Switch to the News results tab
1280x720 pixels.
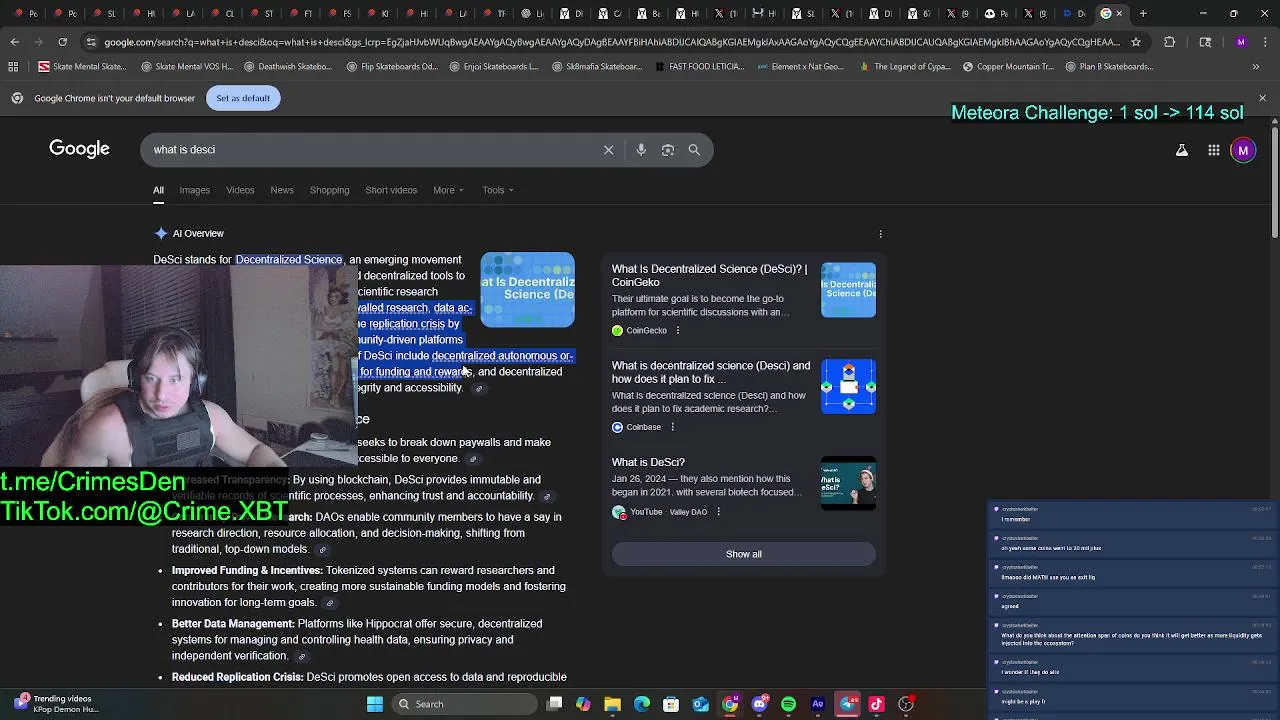[282, 190]
